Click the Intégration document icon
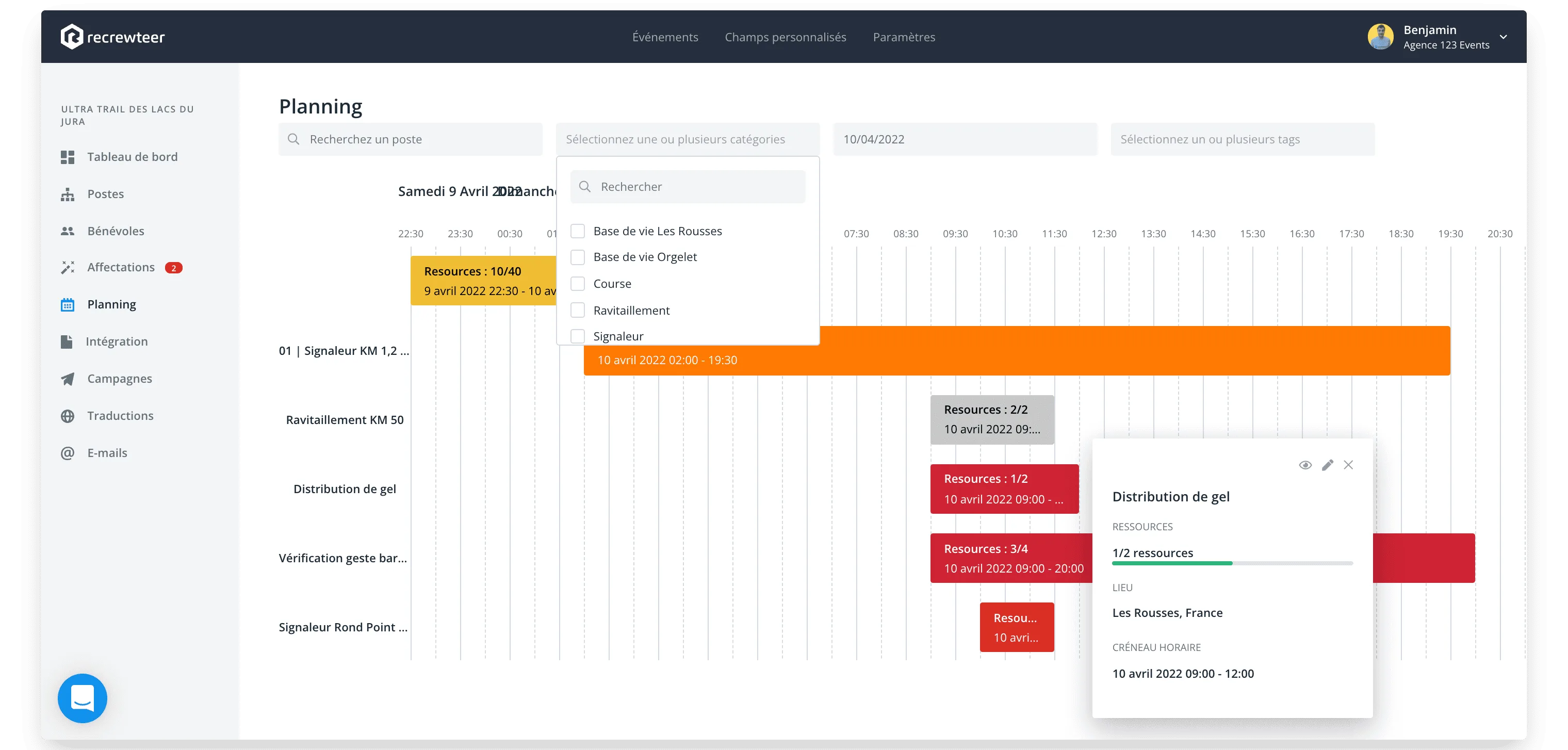The height and width of the screenshot is (750, 1568). coord(67,341)
